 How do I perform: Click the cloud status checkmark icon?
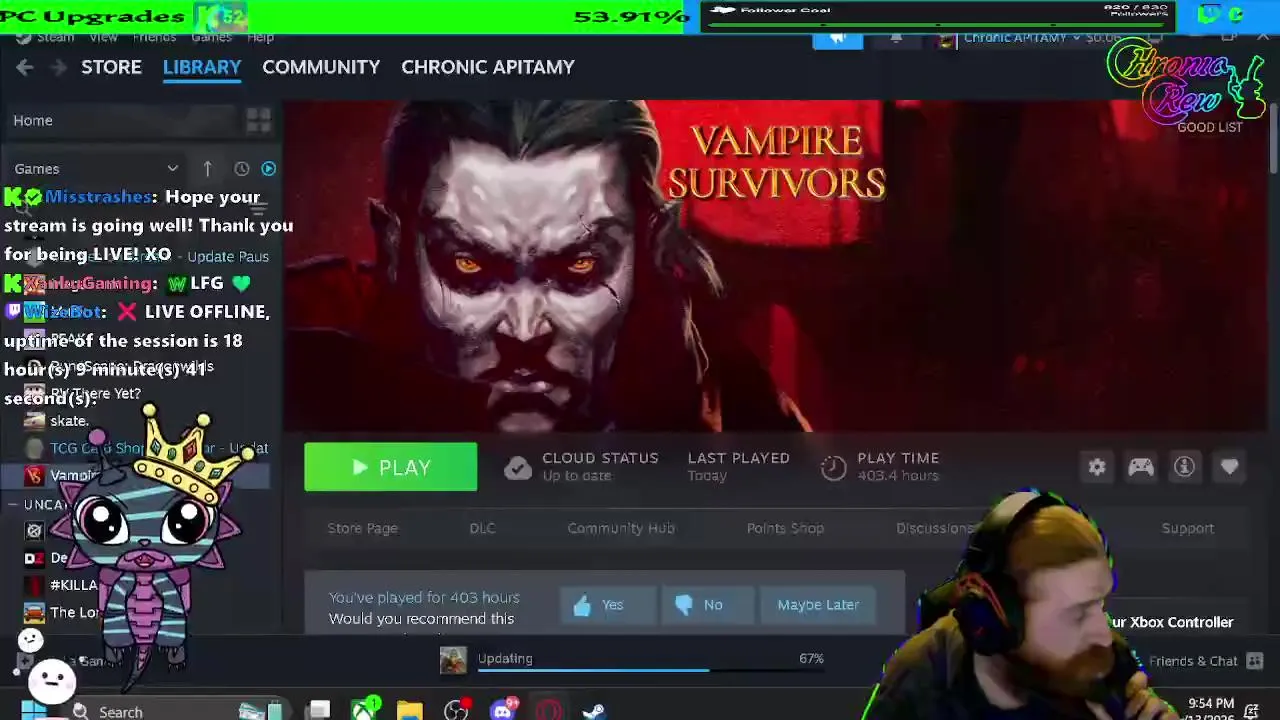click(518, 468)
